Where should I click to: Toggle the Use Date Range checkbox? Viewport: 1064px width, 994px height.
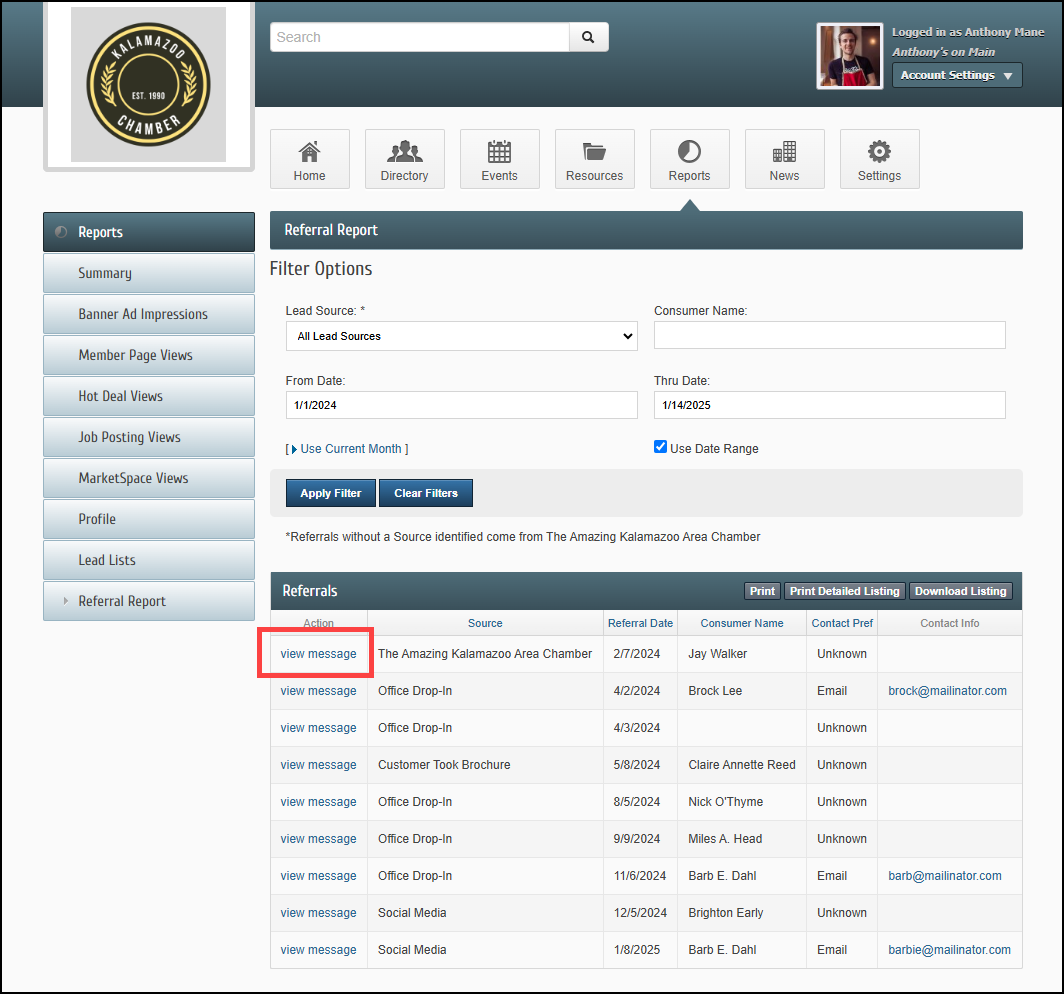pyautogui.click(x=660, y=447)
